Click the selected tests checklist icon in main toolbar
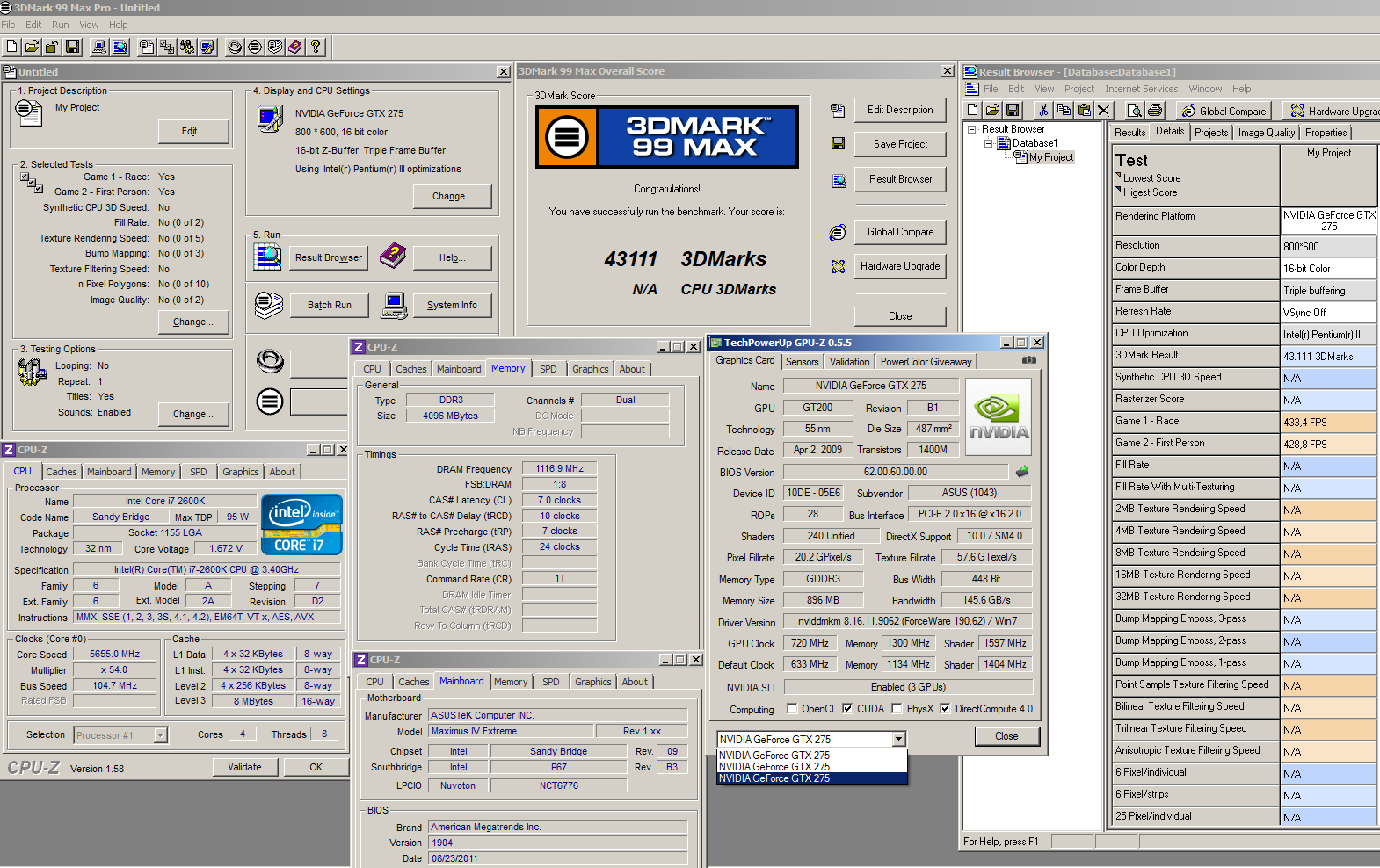This screenshot has height=868, width=1380. click(x=167, y=47)
